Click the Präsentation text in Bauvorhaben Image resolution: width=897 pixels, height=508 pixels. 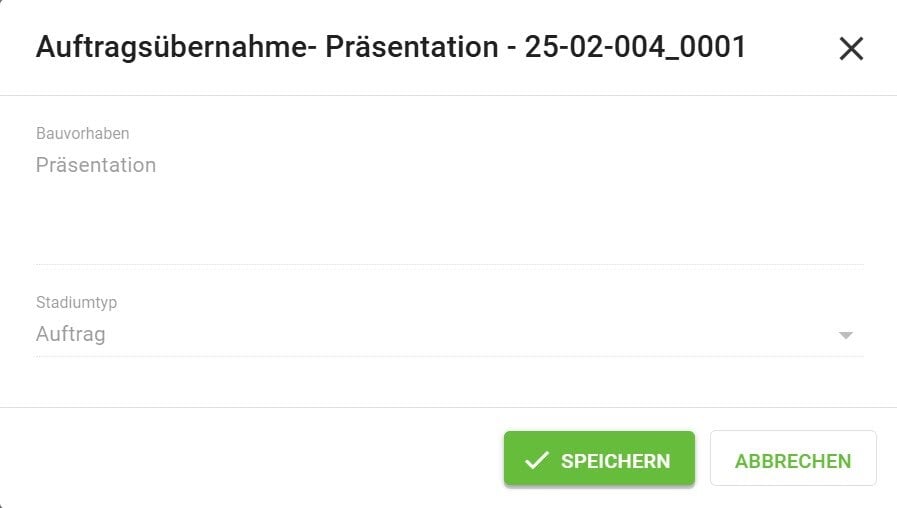(96, 165)
